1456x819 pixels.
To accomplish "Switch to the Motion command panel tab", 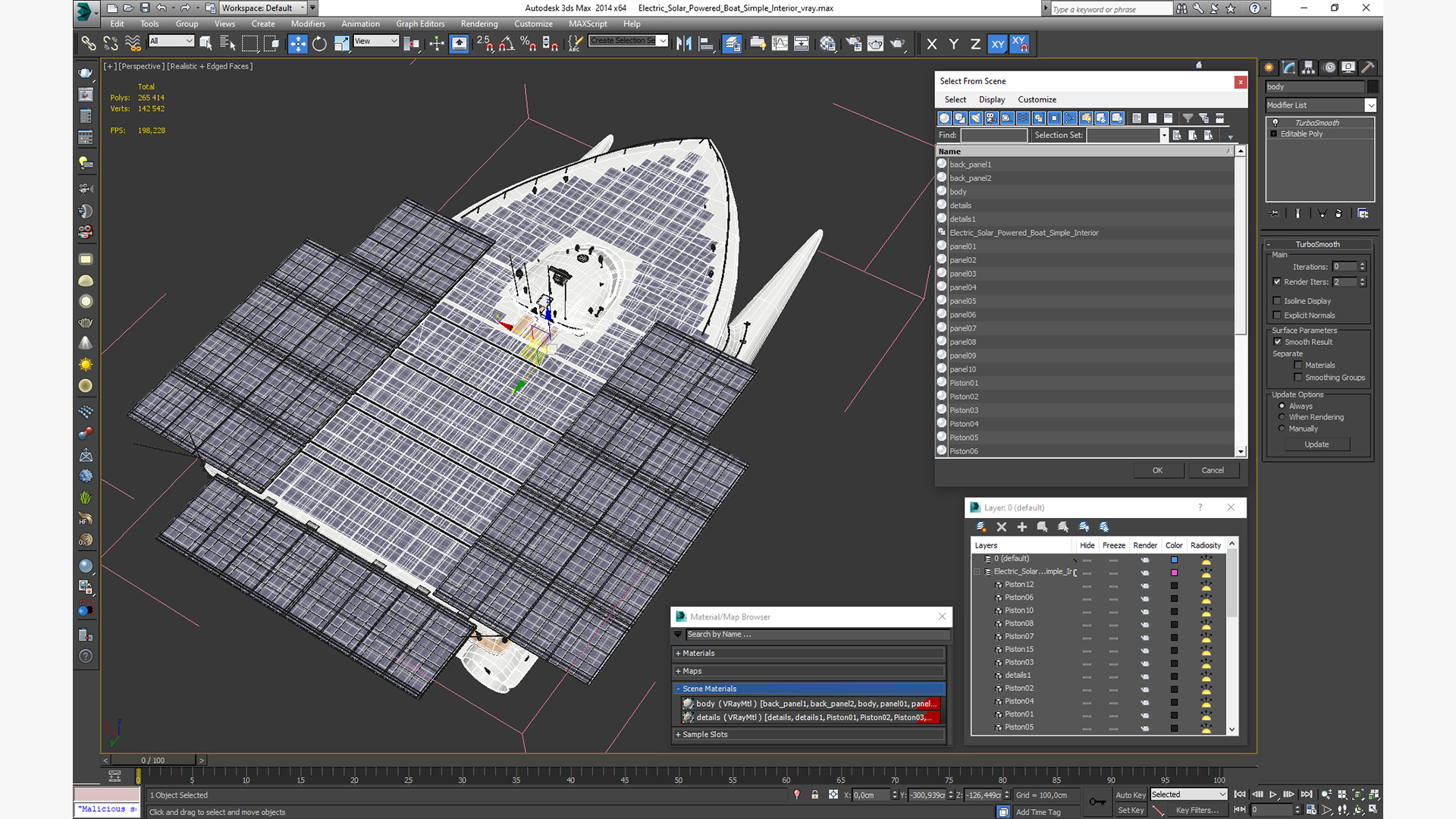I will click(x=1329, y=67).
